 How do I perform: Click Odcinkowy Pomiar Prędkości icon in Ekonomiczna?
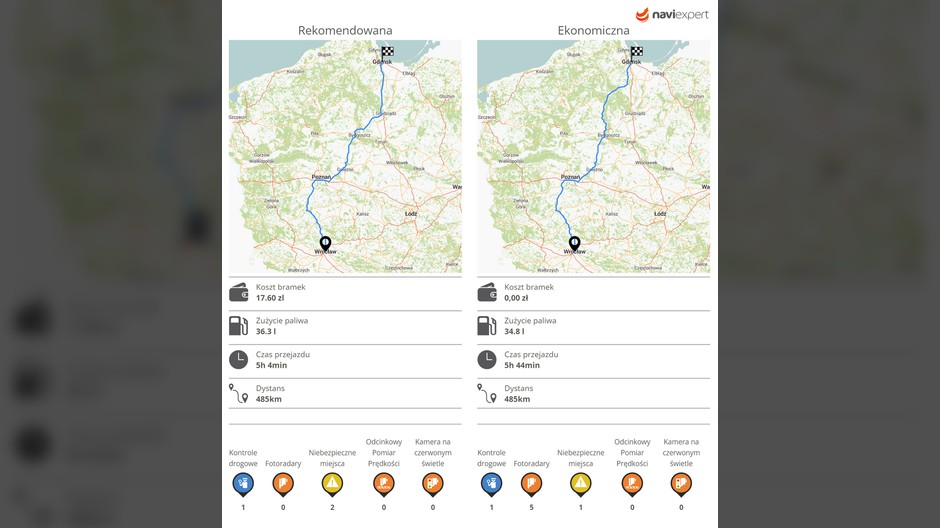632,484
